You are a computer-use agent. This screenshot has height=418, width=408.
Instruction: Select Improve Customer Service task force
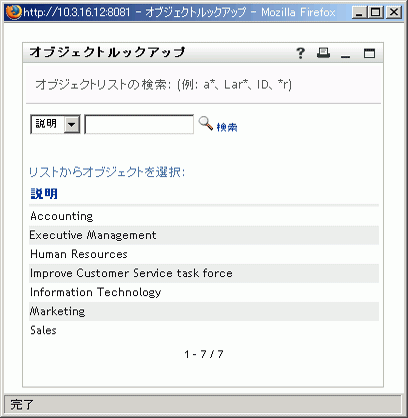(131, 273)
